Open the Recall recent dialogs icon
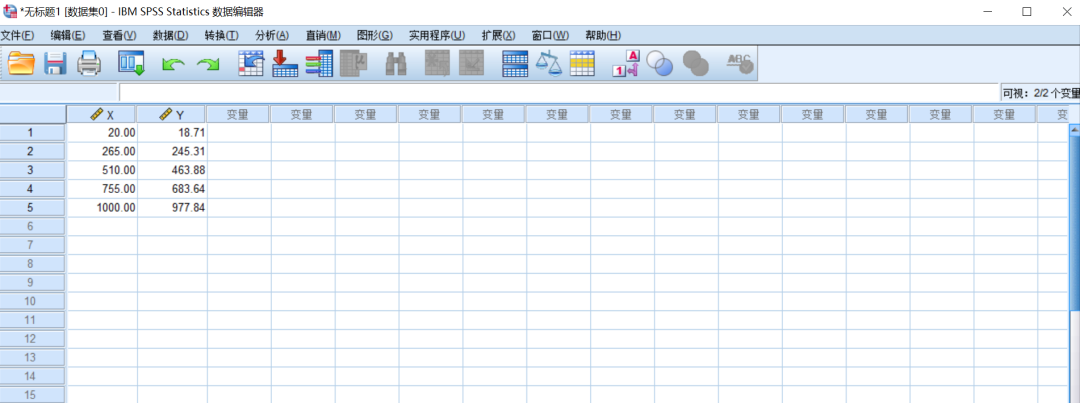This screenshot has height=403, width=1080. pyautogui.click(x=131, y=63)
